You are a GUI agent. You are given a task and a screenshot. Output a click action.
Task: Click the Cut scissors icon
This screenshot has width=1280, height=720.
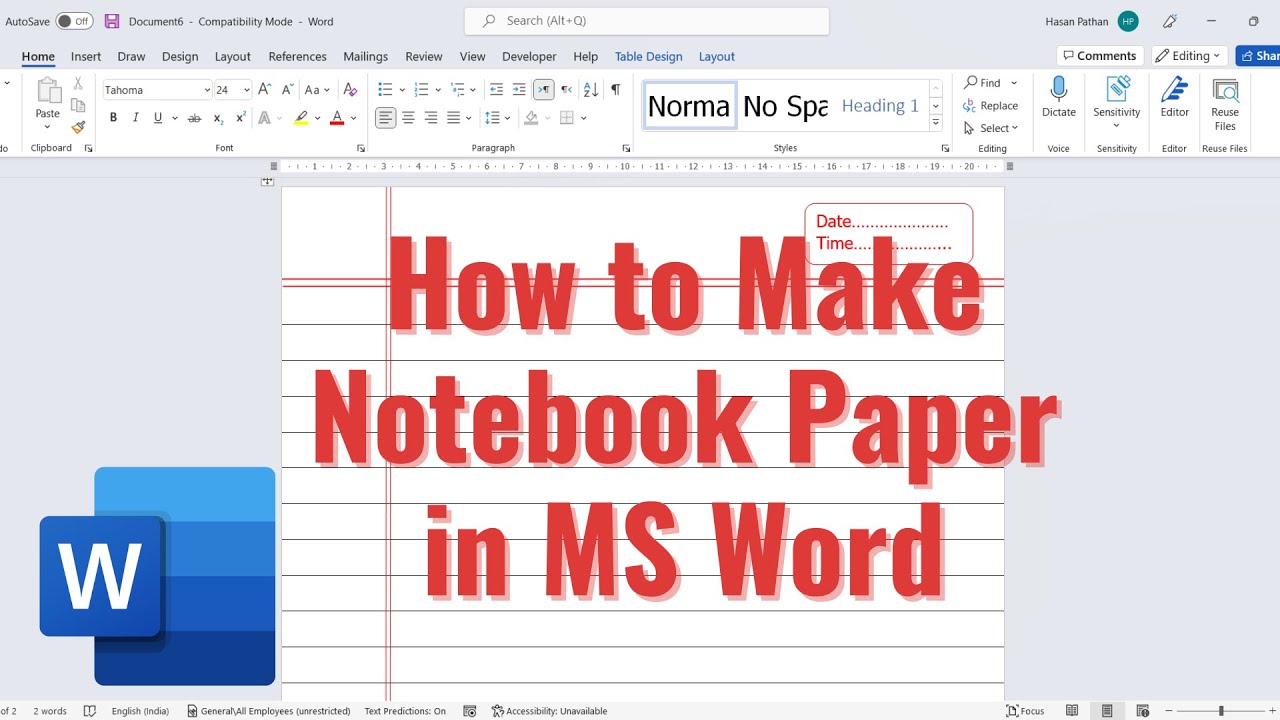[x=78, y=84]
